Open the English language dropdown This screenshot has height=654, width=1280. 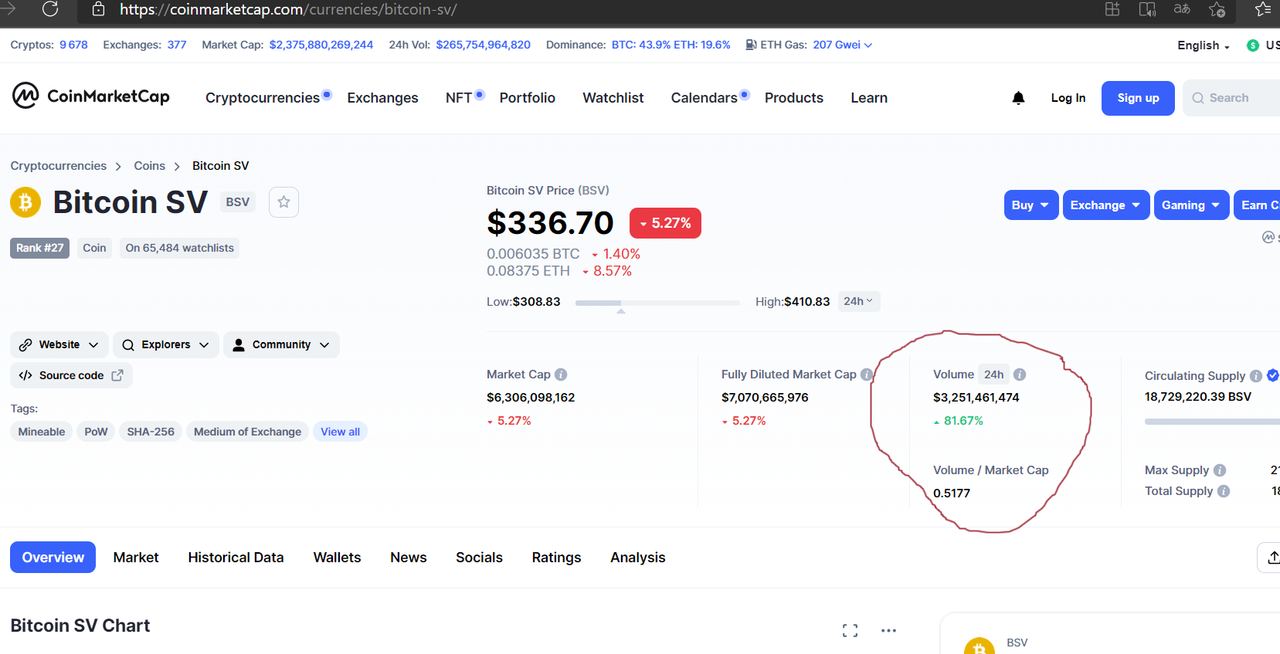pyautogui.click(x=1204, y=45)
